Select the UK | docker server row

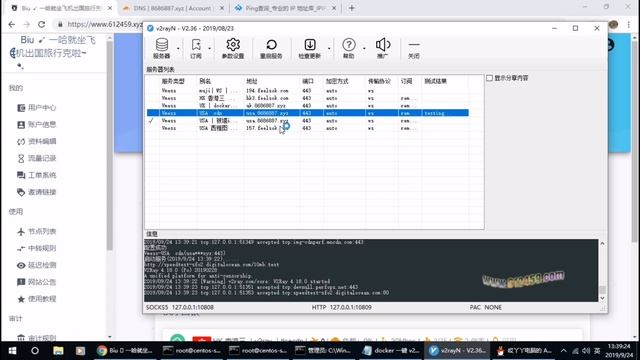tap(308, 105)
